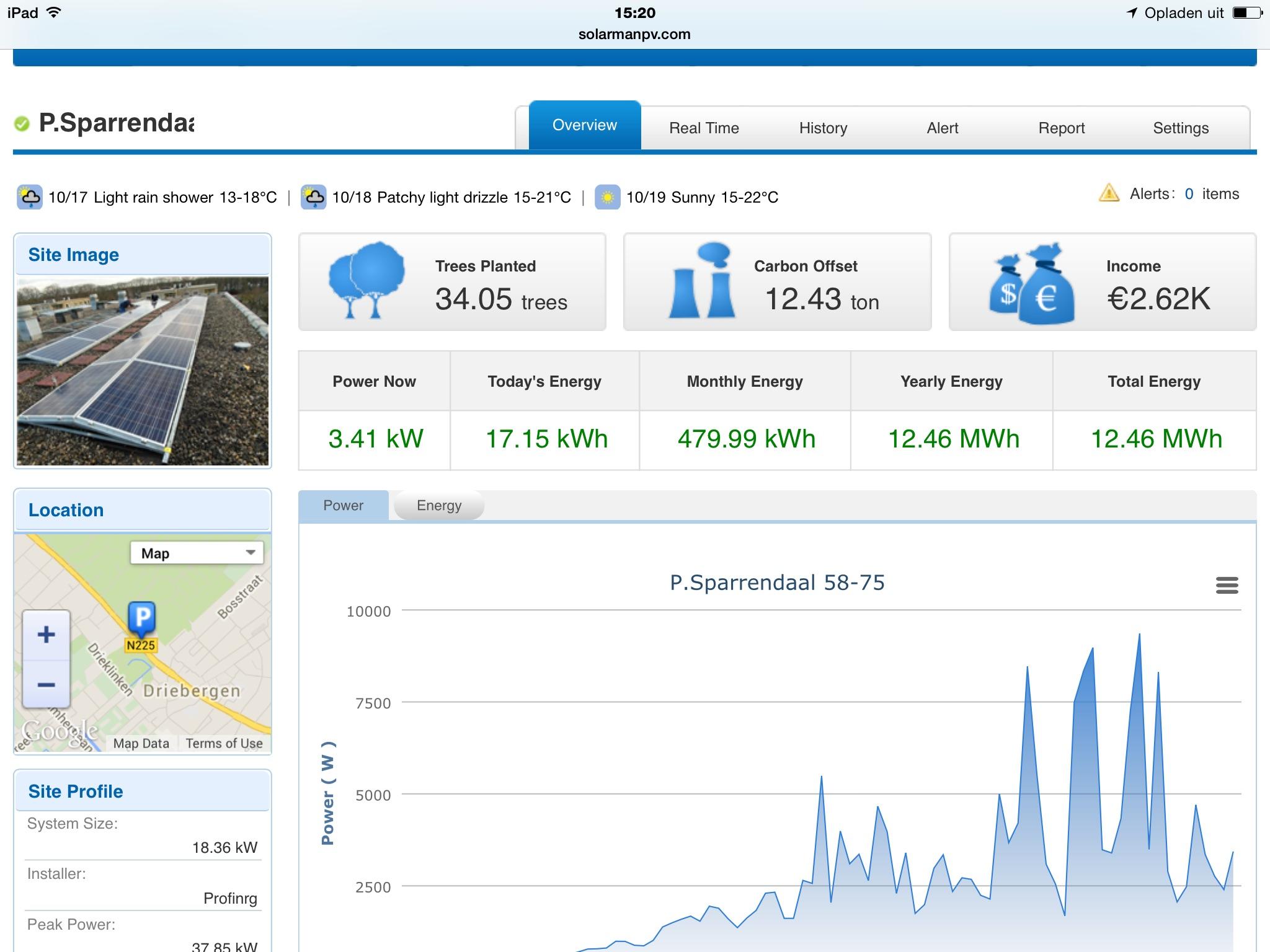Click the alerts count 0 link

(1189, 194)
